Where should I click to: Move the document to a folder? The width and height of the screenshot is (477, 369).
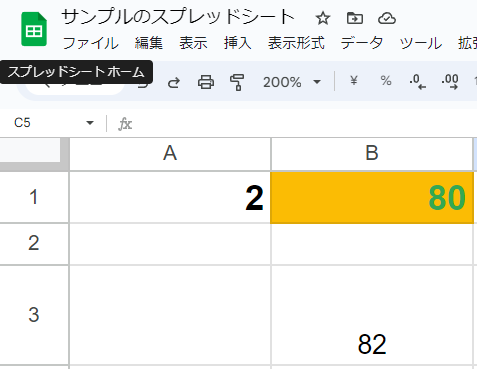355,18
